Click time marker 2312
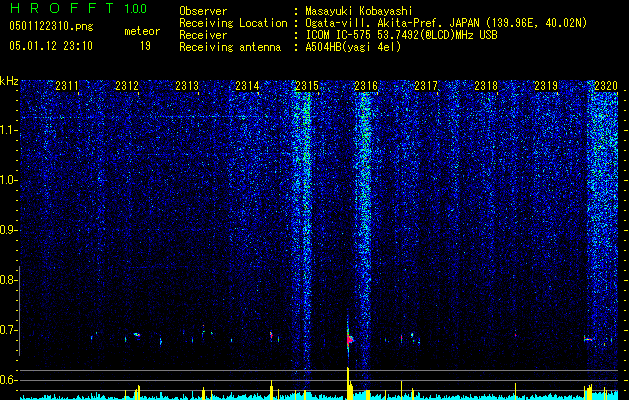 tap(127, 86)
